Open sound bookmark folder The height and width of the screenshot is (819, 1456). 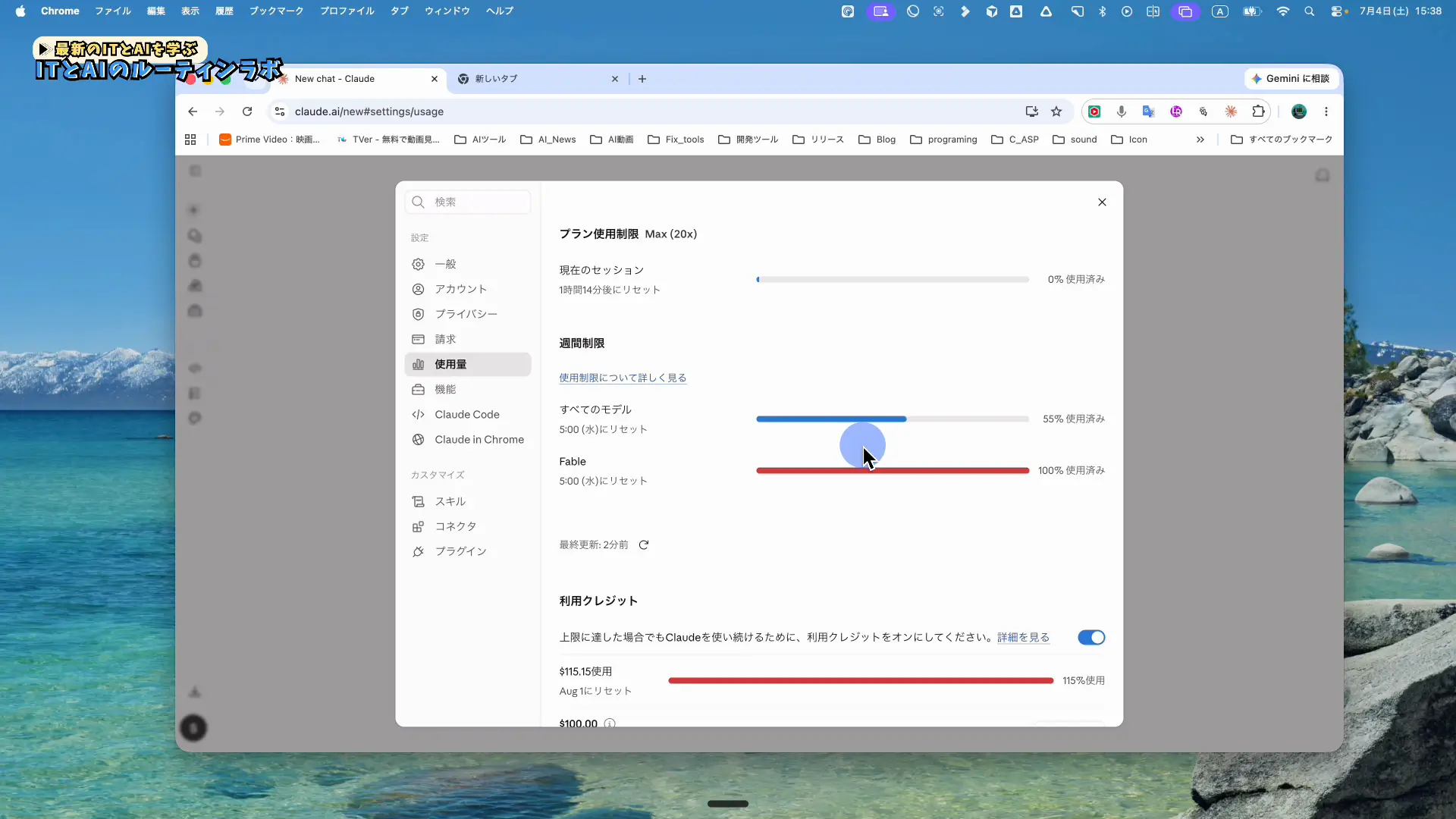1075,140
